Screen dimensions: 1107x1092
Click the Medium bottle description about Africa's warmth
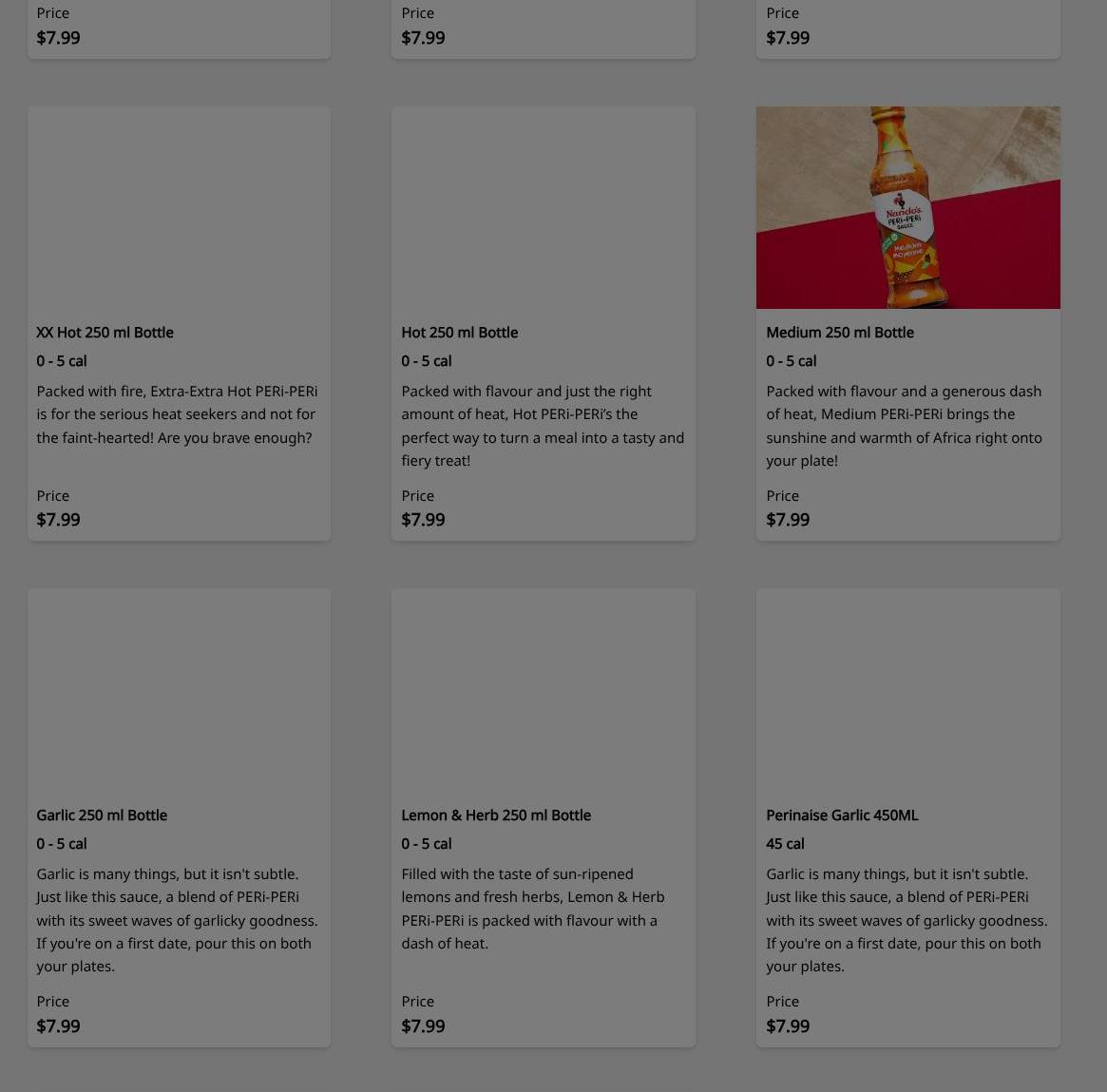click(904, 426)
